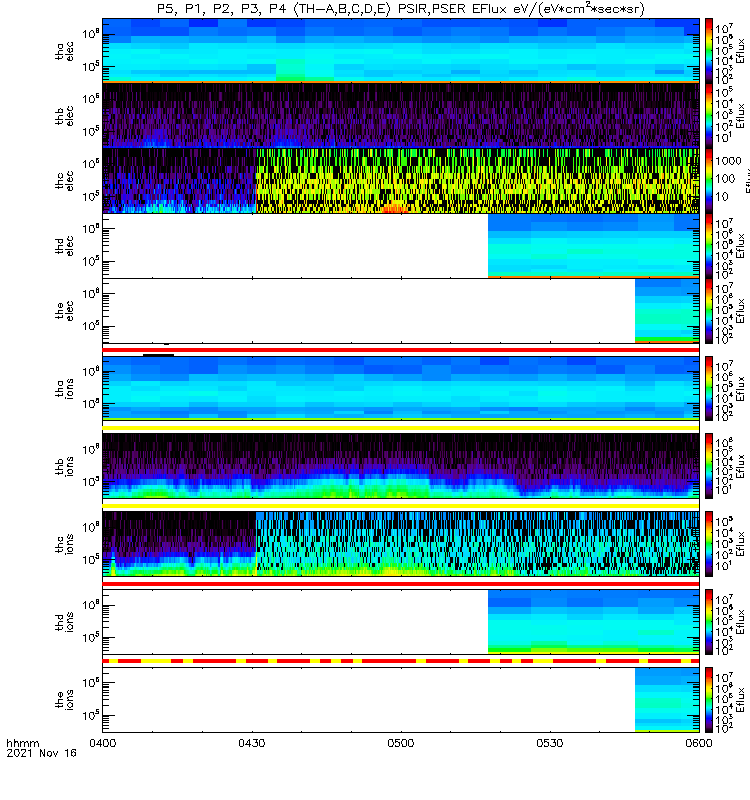
Task: Click the 'hhmm' time axis label
Action: pos(23,743)
